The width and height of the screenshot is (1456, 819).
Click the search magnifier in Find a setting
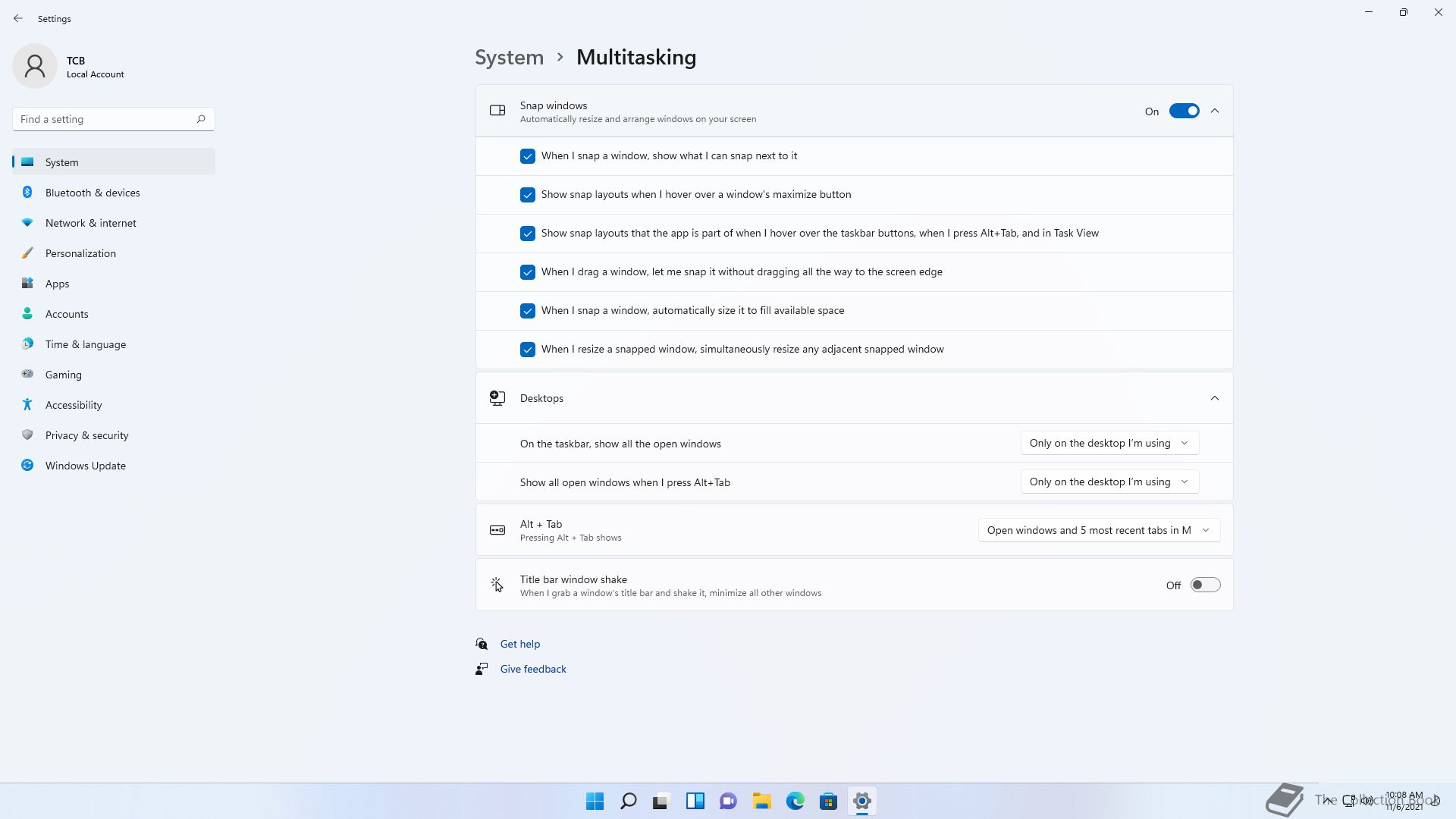click(201, 119)
